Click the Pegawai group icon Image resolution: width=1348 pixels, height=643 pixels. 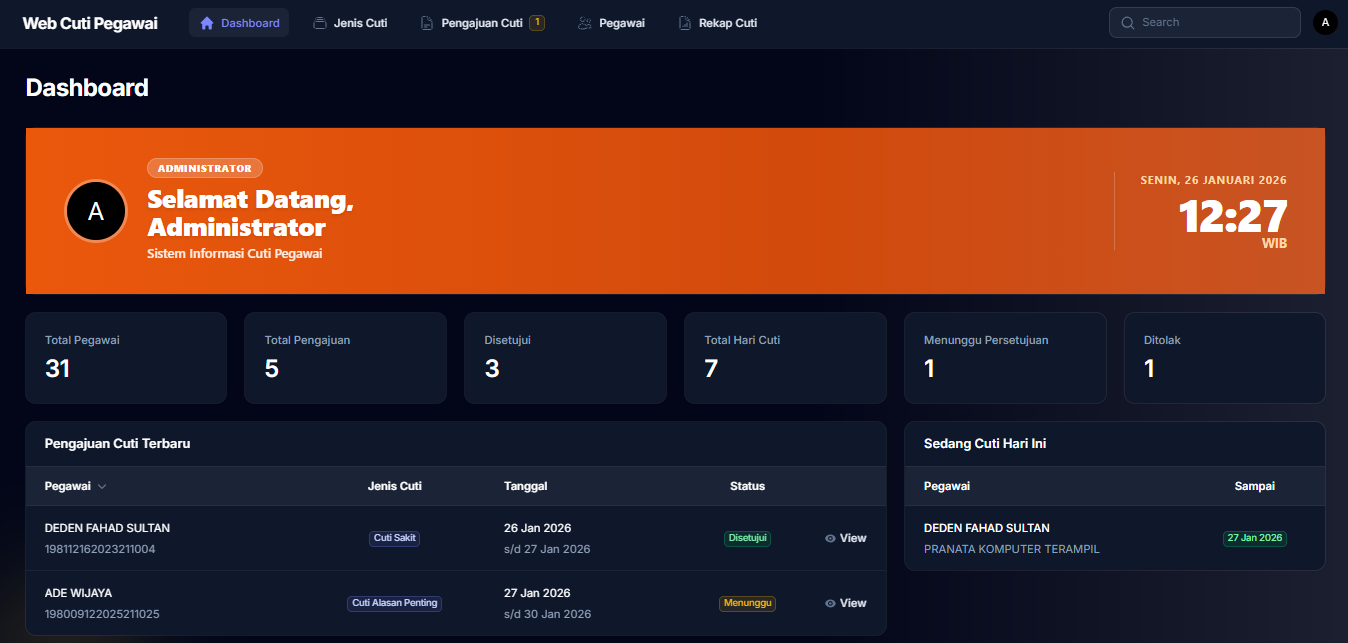pos(585,22)
